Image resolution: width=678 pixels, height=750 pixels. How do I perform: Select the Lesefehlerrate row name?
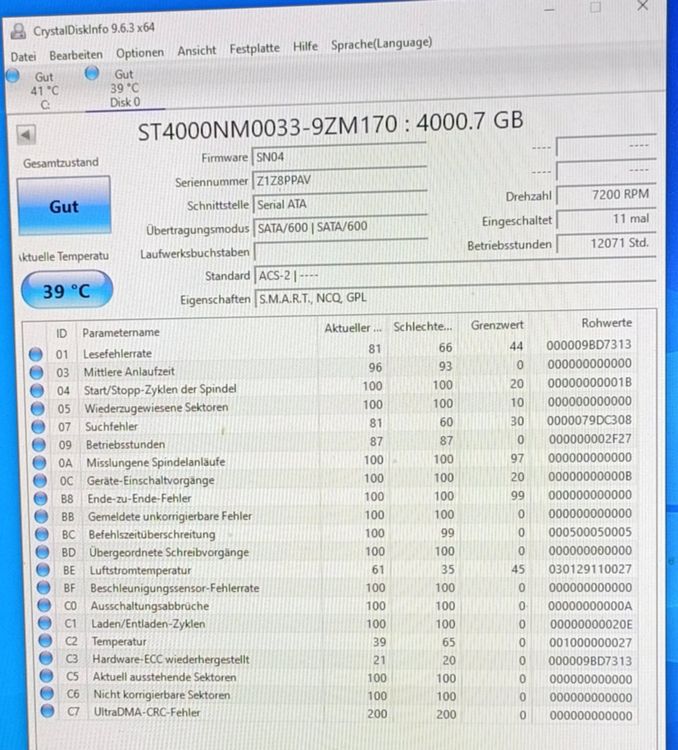point(117,353)
